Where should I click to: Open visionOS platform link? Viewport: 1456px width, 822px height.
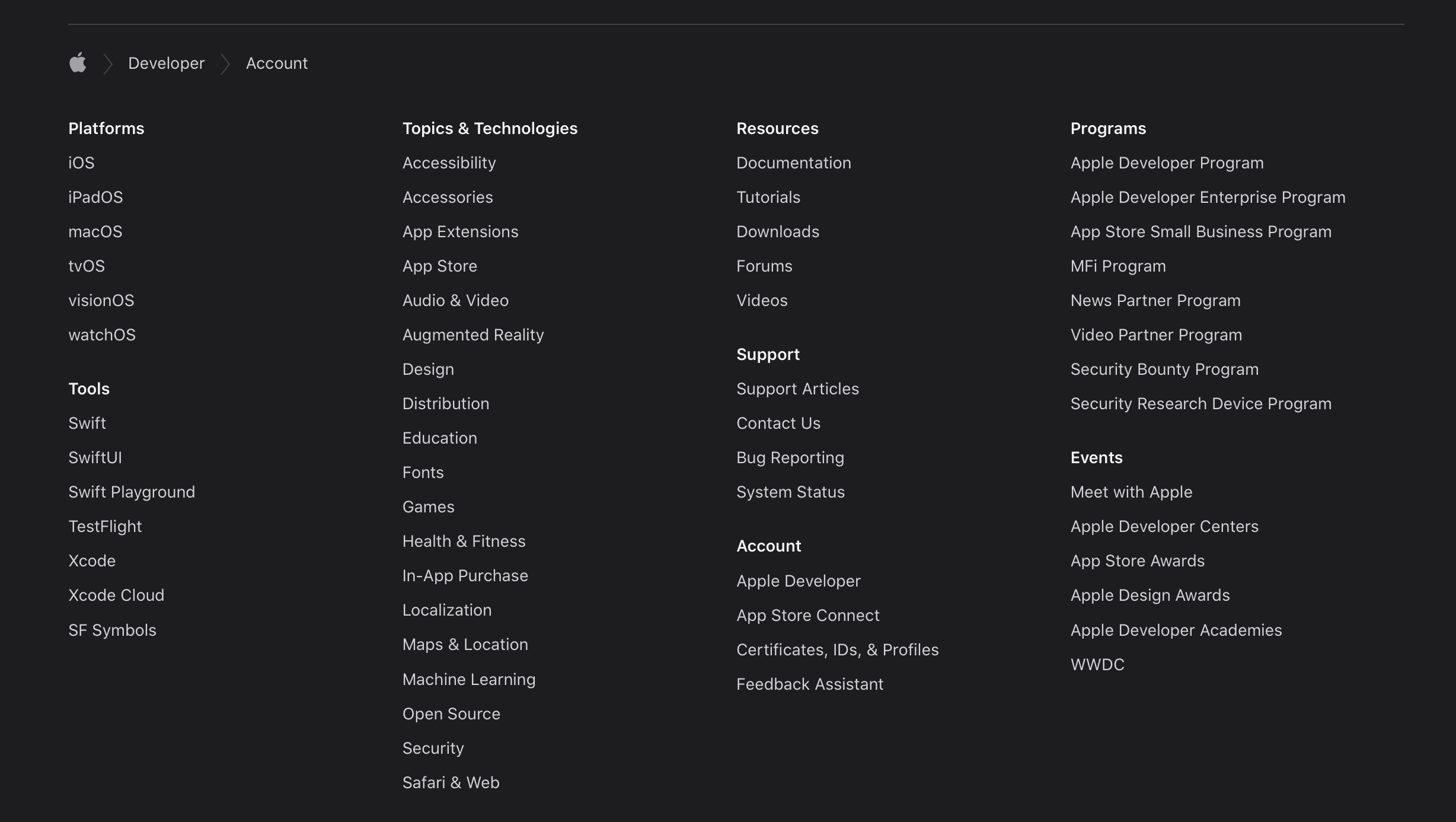101,300
